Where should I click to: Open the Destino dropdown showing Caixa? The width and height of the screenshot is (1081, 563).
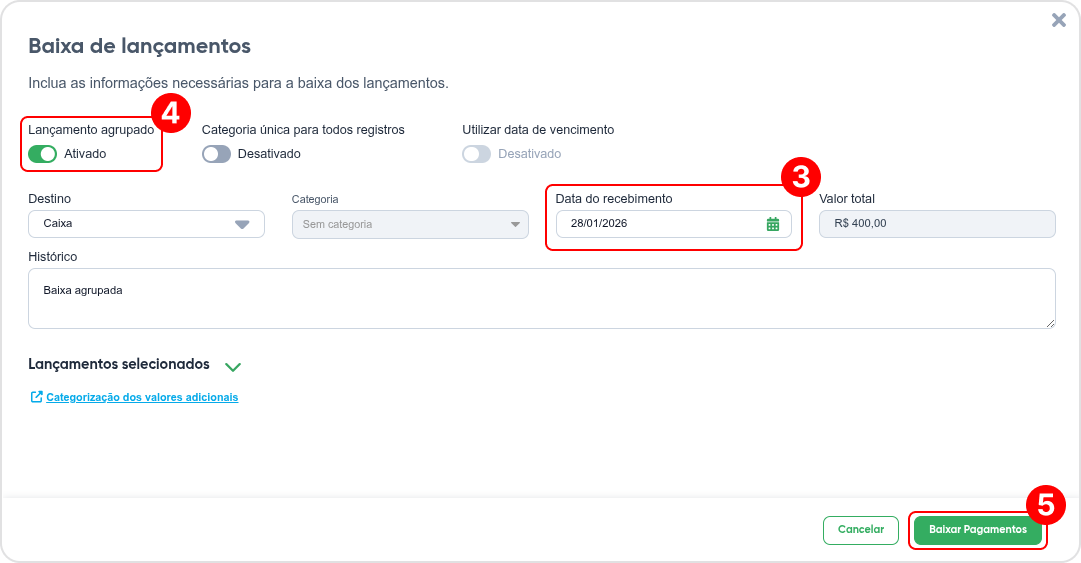click(x=146, y=224)
